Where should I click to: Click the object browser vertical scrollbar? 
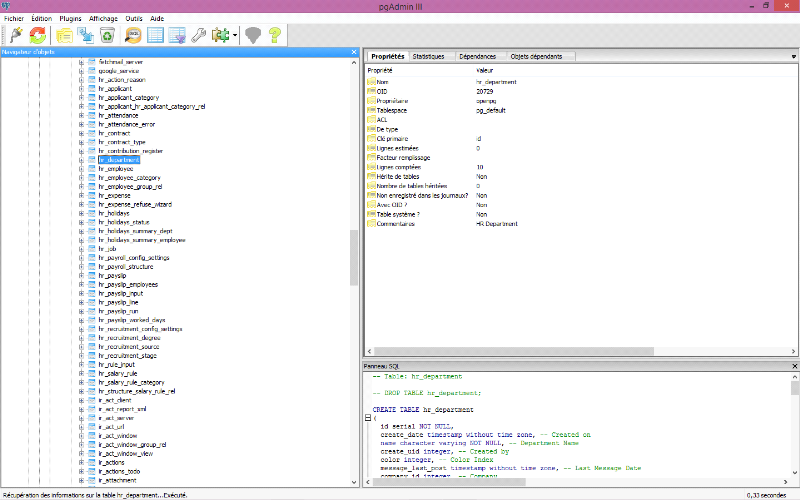(x=353, y=258)
